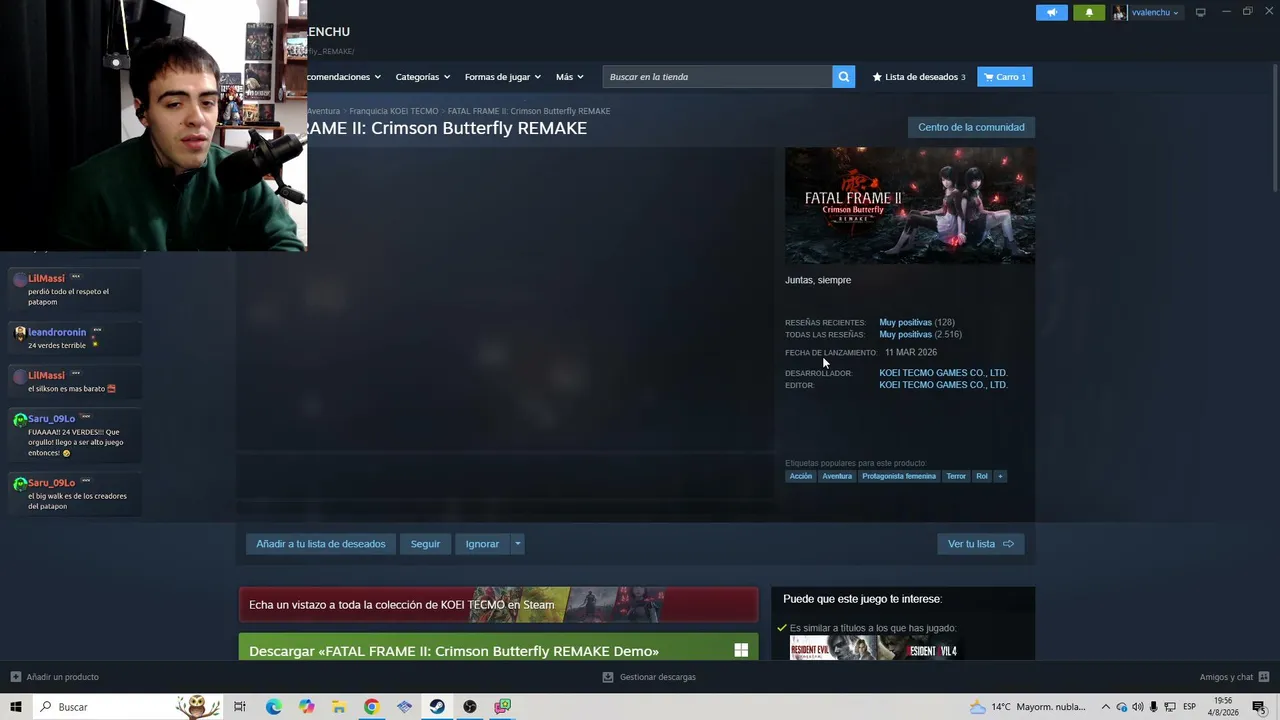1280x720 pixels.
Task: Click the taskbar clock showing 19:56
Action: click(x=1223, y=707)
